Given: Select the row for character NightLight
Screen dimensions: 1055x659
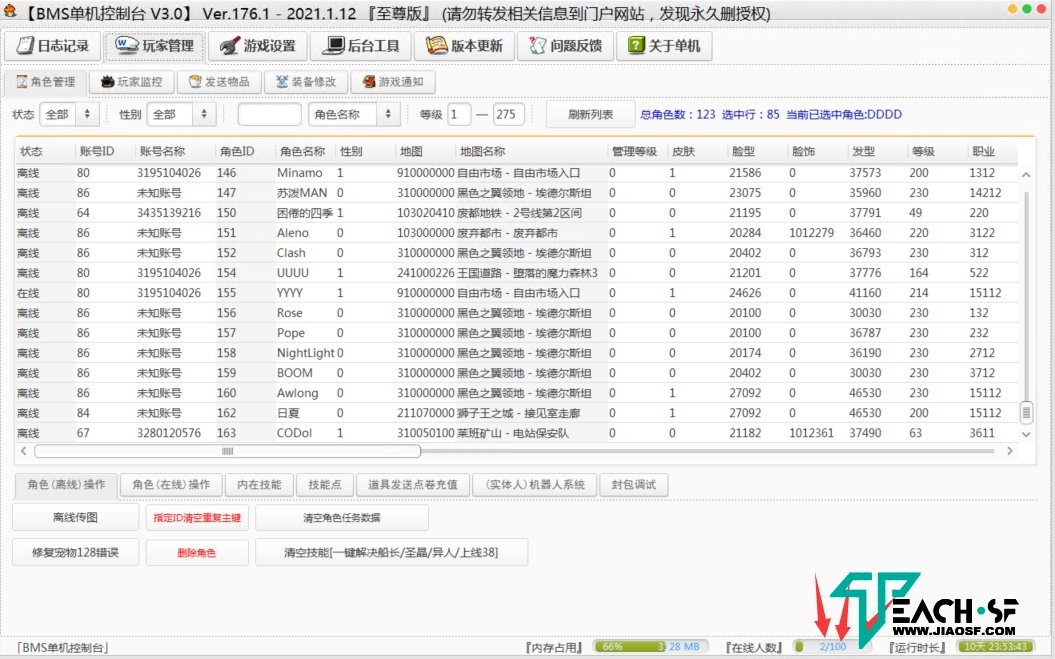Looking at the screenshot, I should [x=516, y=353].
